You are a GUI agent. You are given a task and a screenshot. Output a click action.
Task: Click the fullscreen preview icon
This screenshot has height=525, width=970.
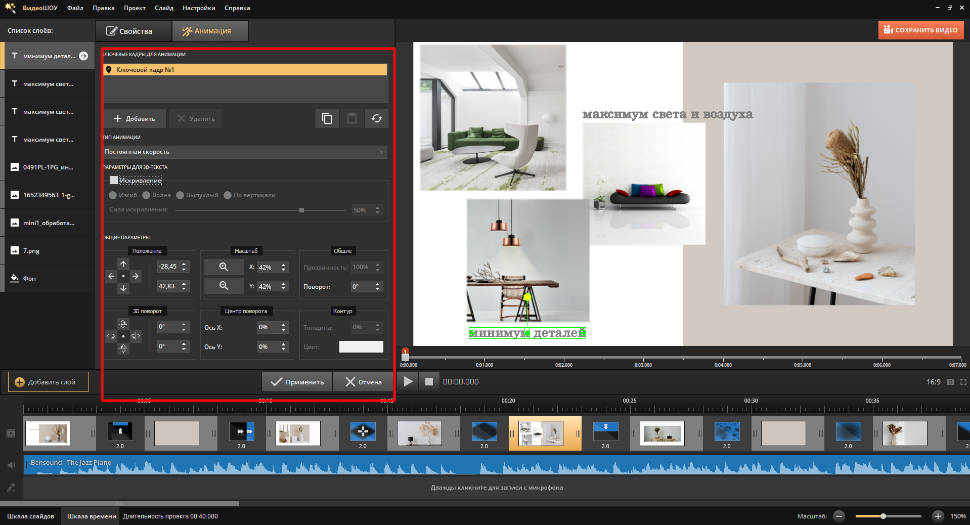tap(963, 382)
